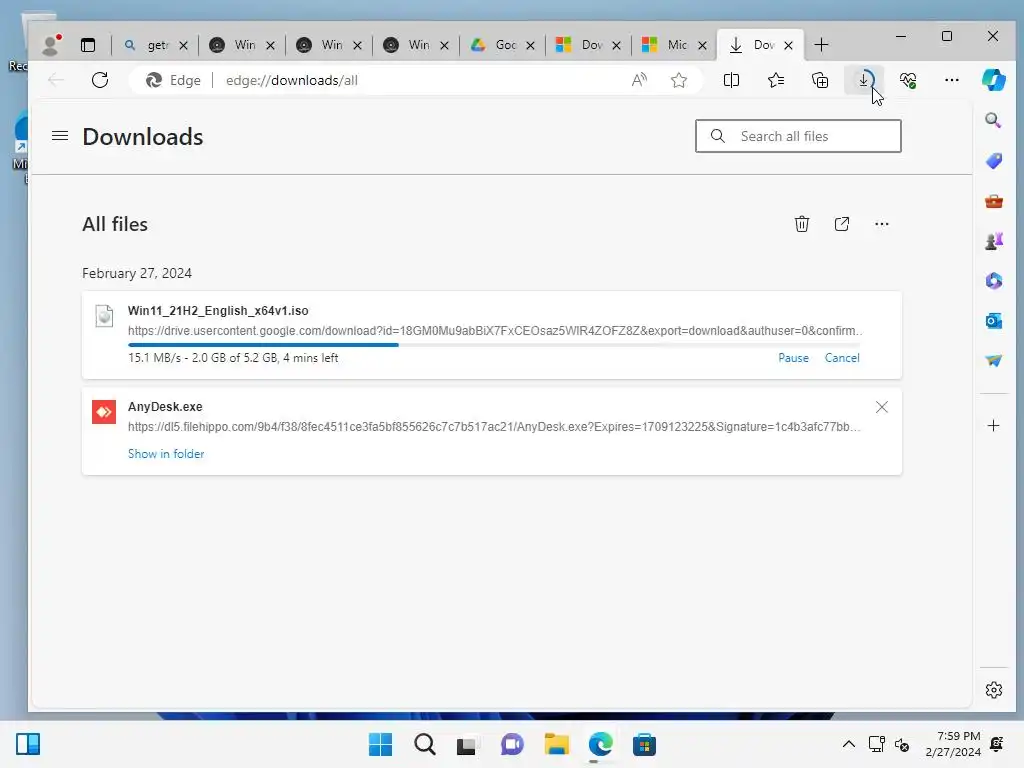This screenshot has height=768, width=1024.
Task: Open sidebar Outlook icon
Action: (x=993, y=321)
